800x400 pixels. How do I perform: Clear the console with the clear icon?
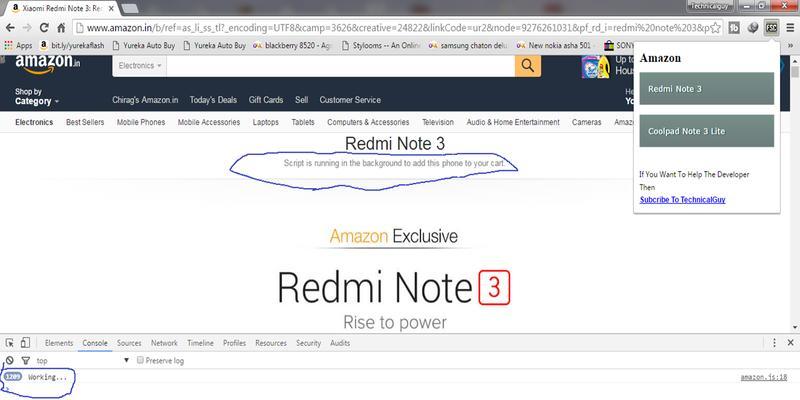pos(10,360)
